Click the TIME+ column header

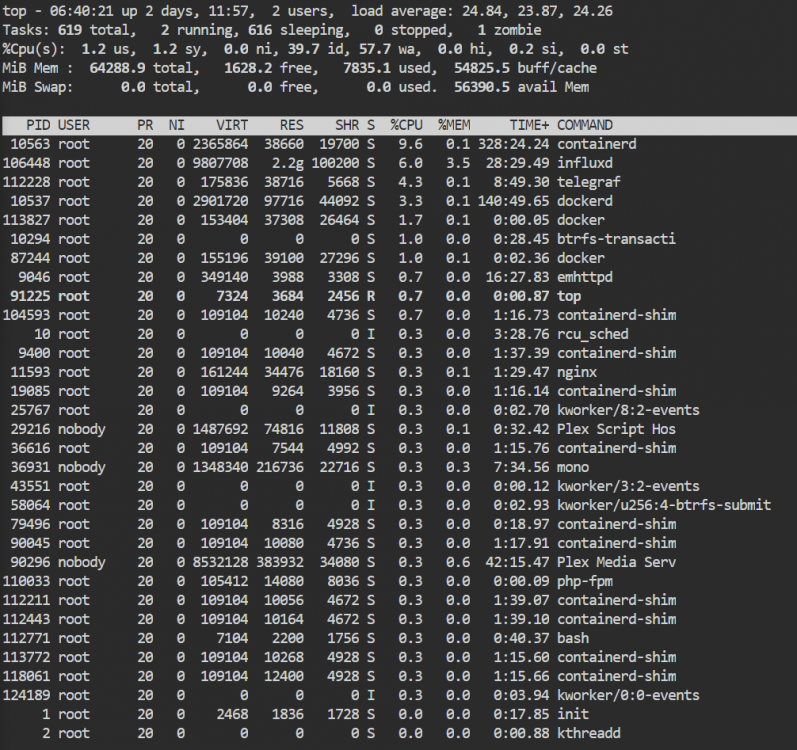pos(529,125)
